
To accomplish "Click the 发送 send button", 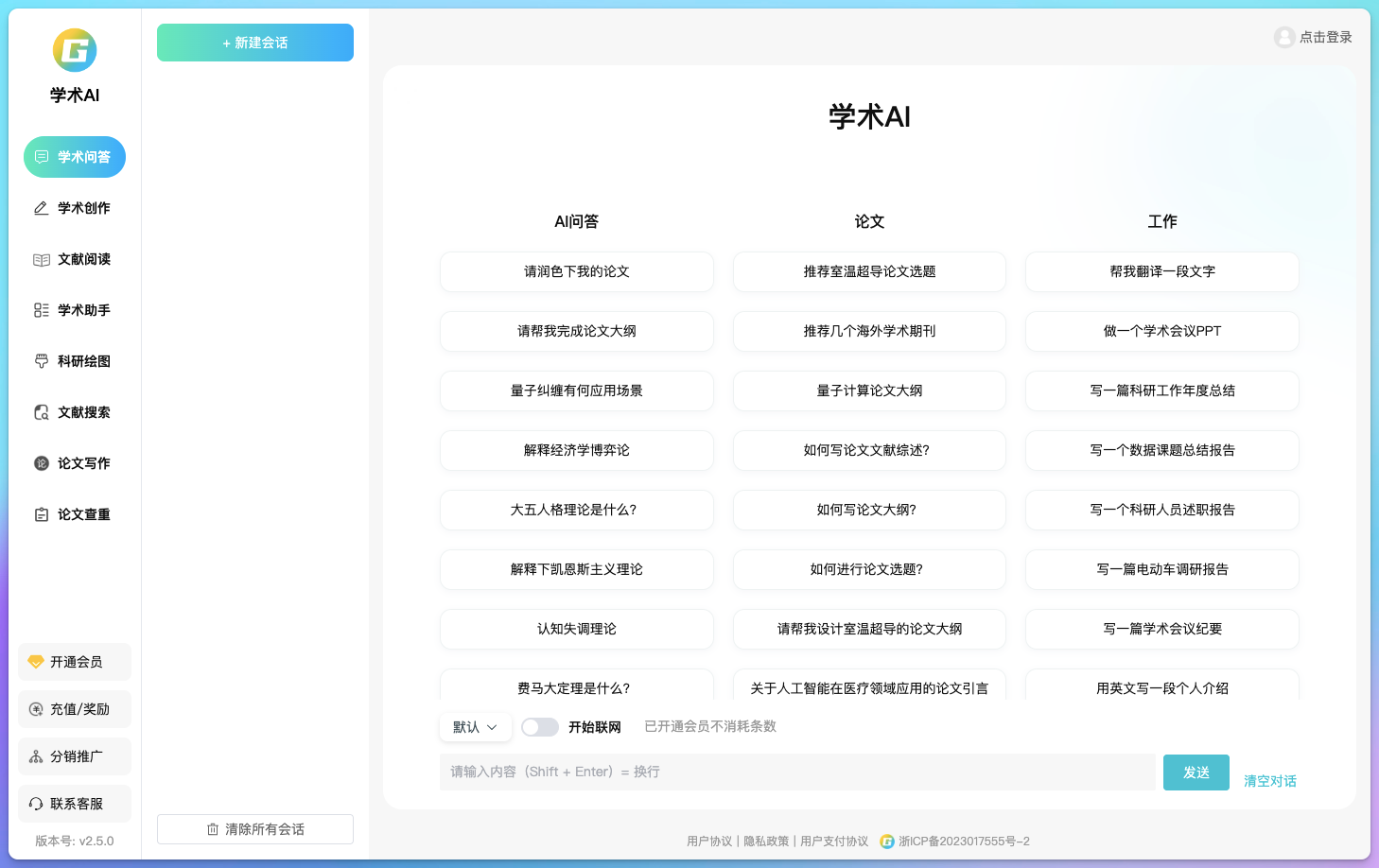I will [x=1196, y=773].
